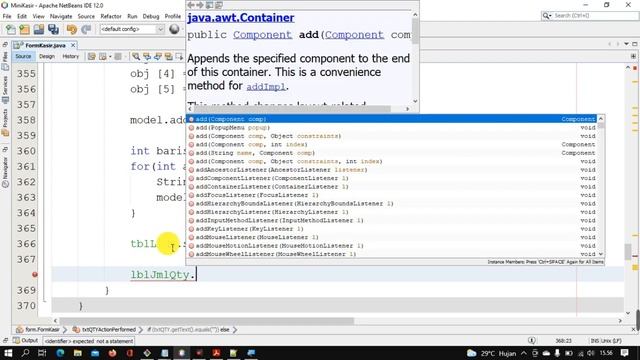Screen dimensions: 640x360
Task: Click the Last Edit editor toolbar icon
Action: tap(91, 57)
